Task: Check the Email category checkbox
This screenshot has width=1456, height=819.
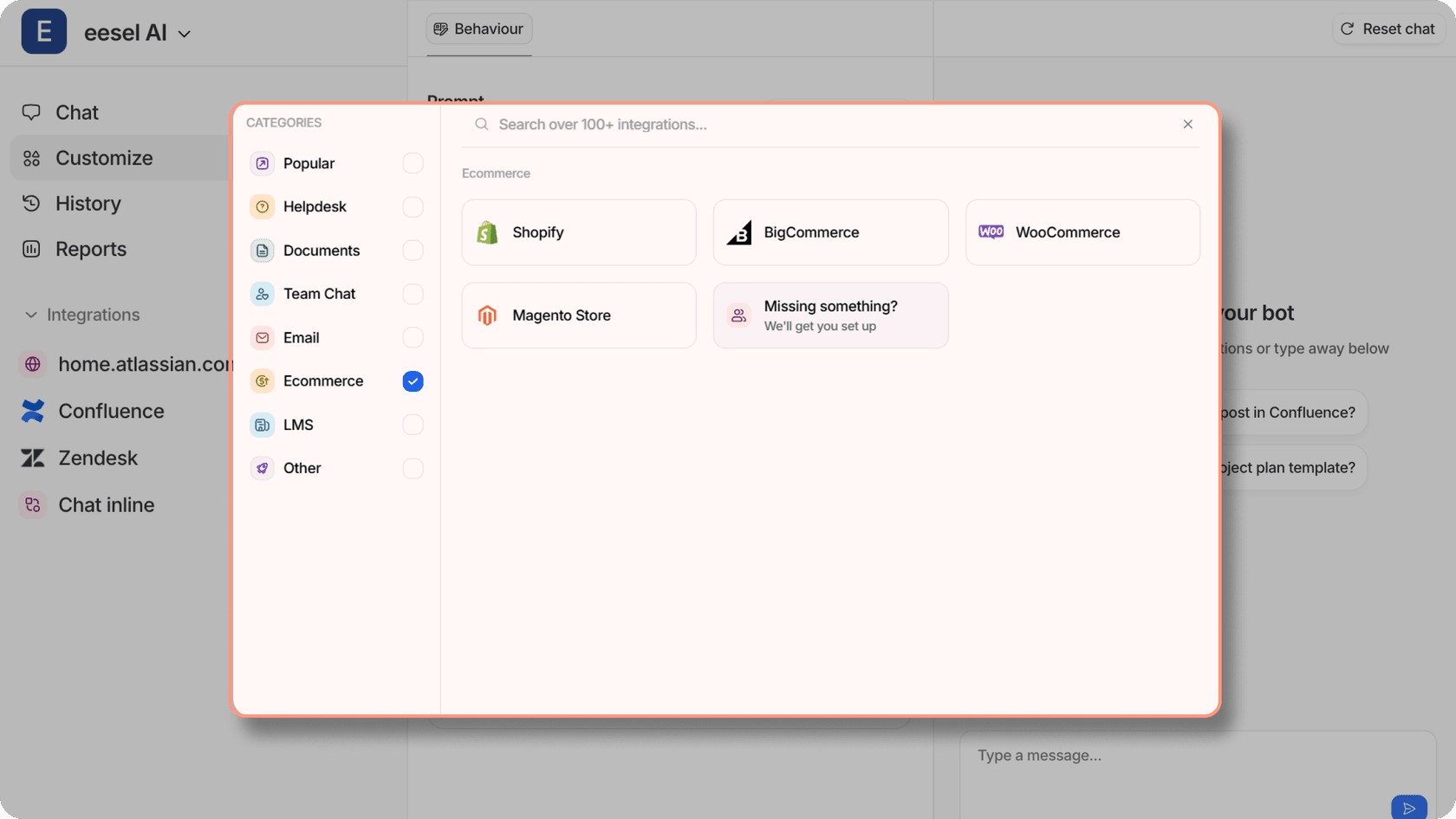Action: pos(413,337)
